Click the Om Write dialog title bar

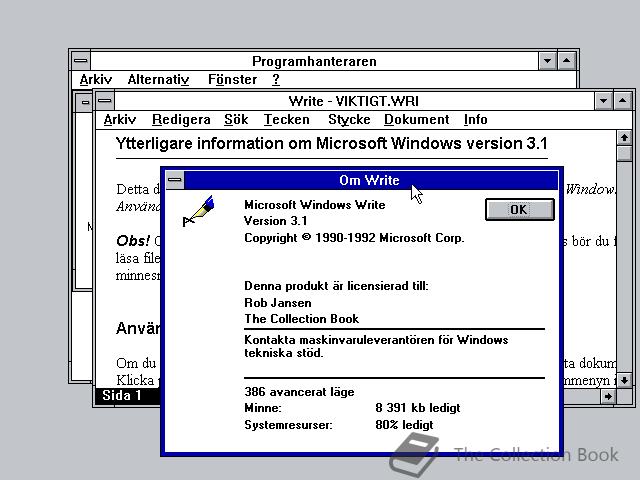pyautogui.click(x=371, y=180)
